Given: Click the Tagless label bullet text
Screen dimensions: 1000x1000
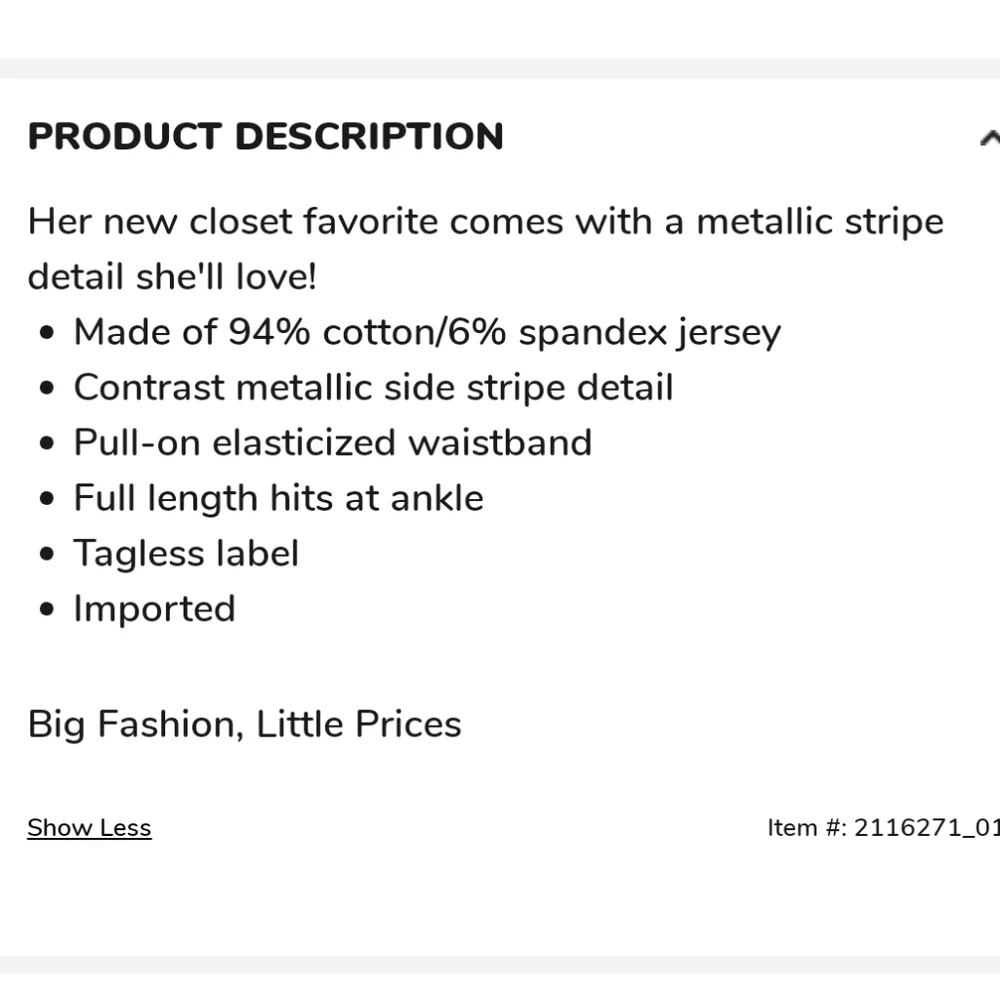Looking at the screenshot, I should coord(186,553).
